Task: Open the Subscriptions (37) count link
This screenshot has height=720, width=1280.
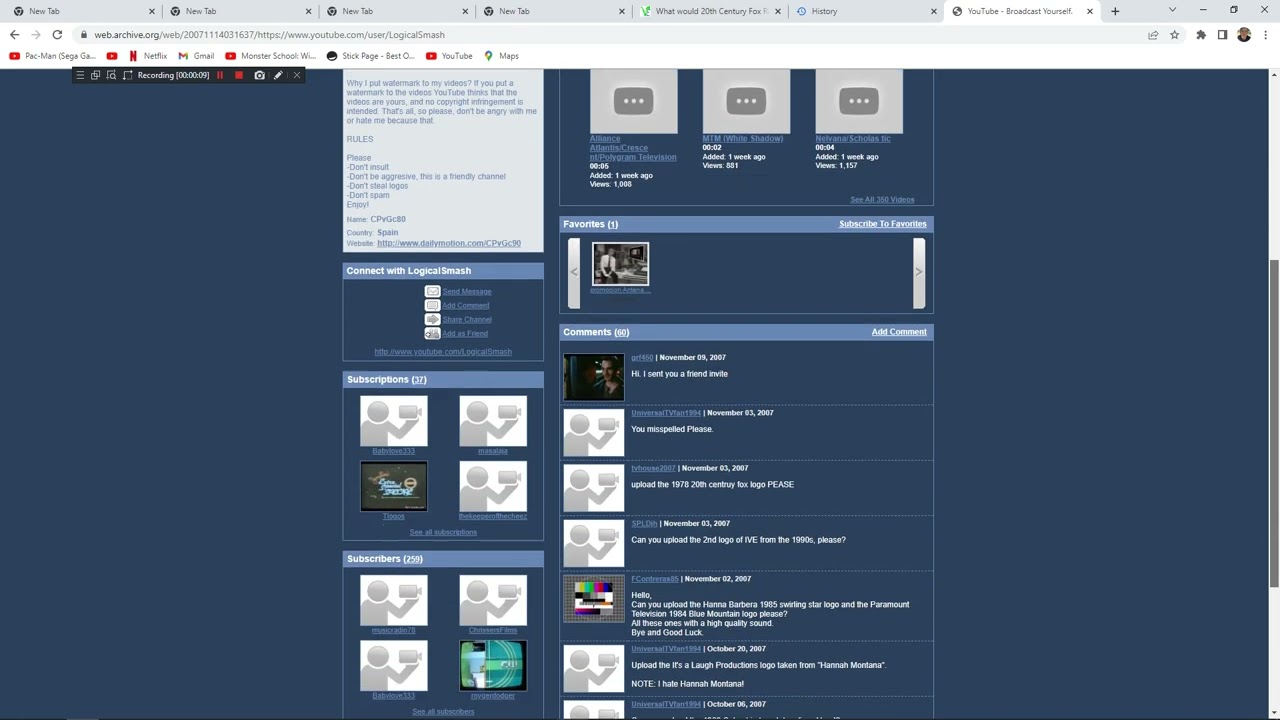Action: (418, 380)
